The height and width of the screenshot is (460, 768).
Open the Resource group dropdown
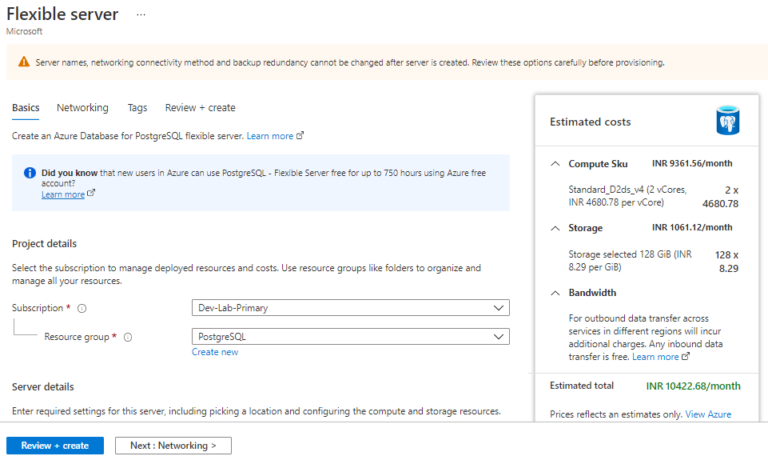[349, 337]
